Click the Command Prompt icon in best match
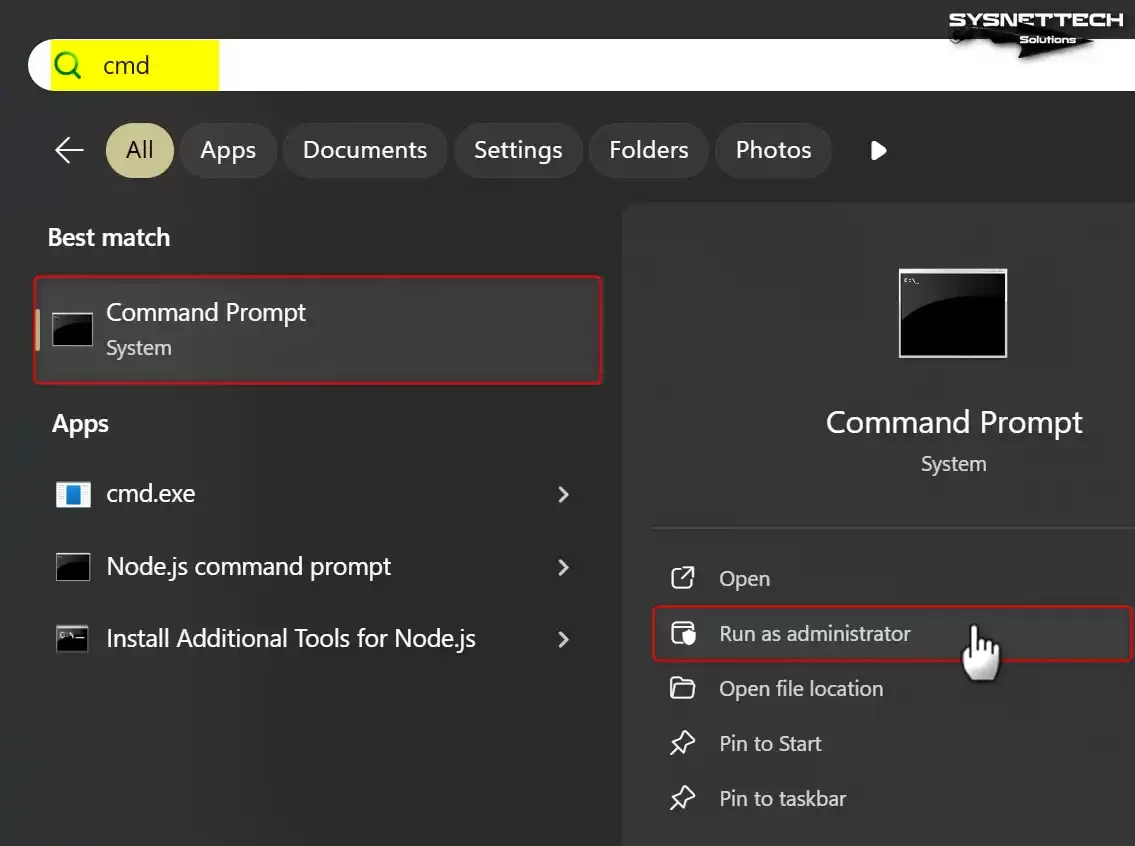Viewport: 1135px width, 846px height. point(72,330)
